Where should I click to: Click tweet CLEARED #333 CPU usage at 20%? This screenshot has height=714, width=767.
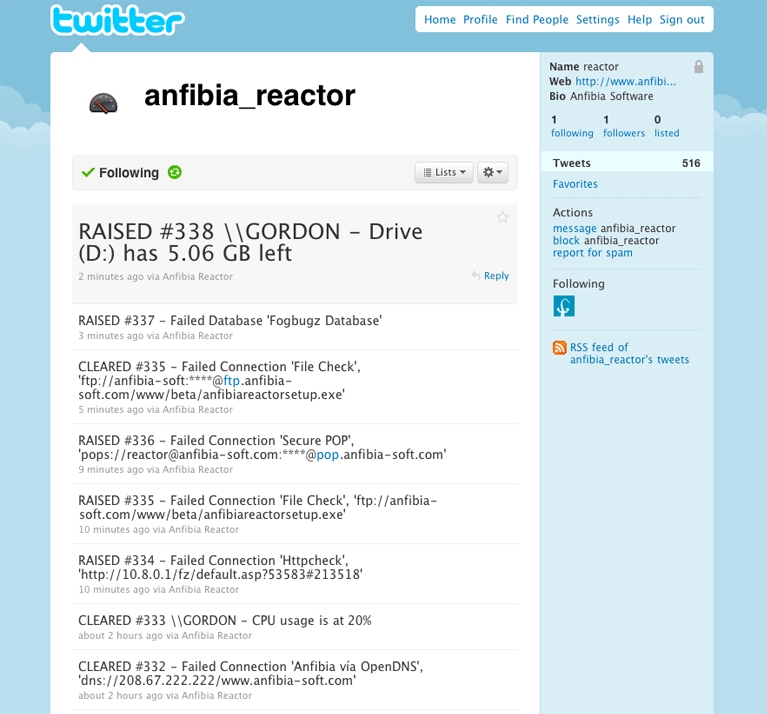[x=225, y=621]
